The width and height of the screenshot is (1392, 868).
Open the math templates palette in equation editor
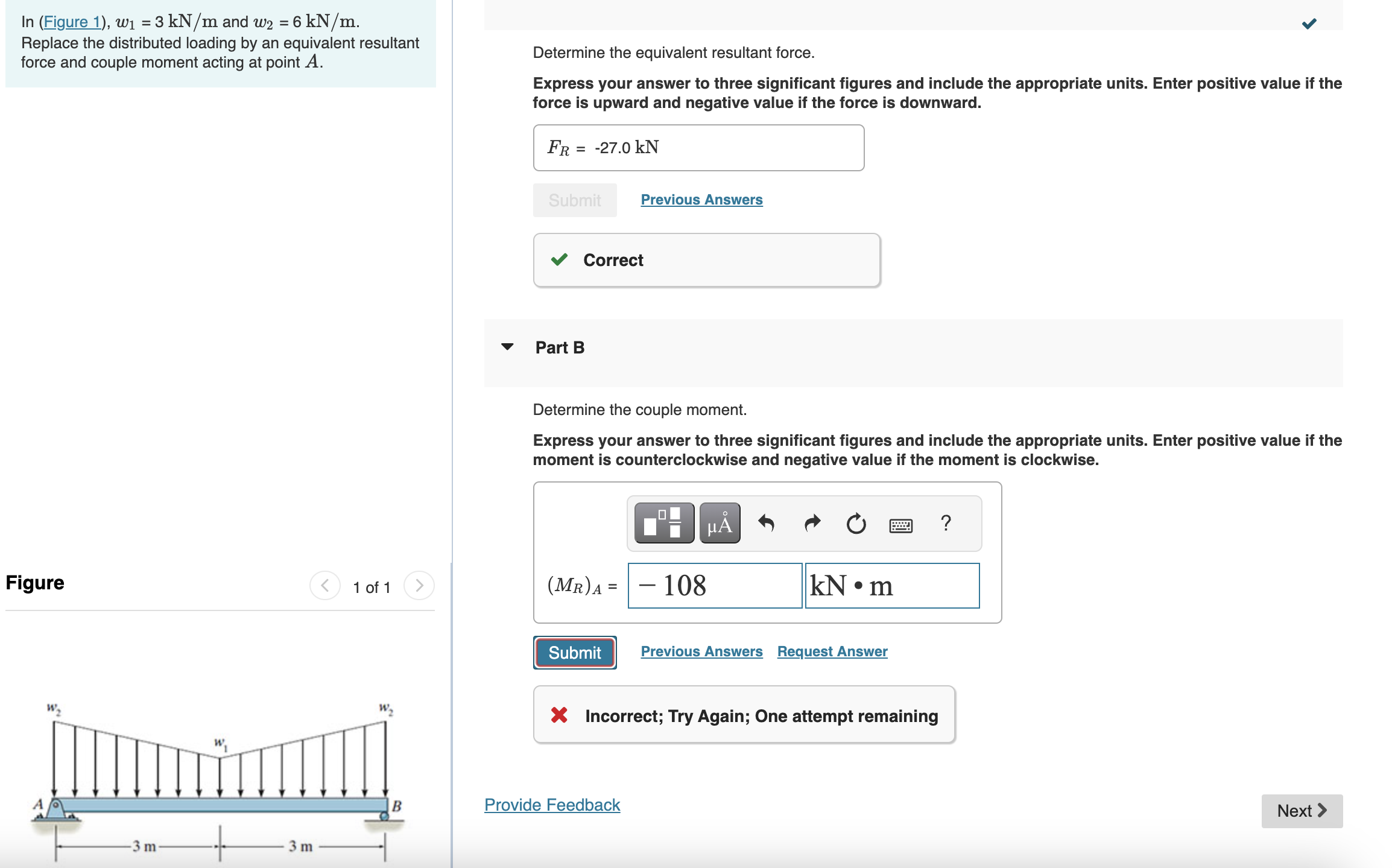[663, 524]
